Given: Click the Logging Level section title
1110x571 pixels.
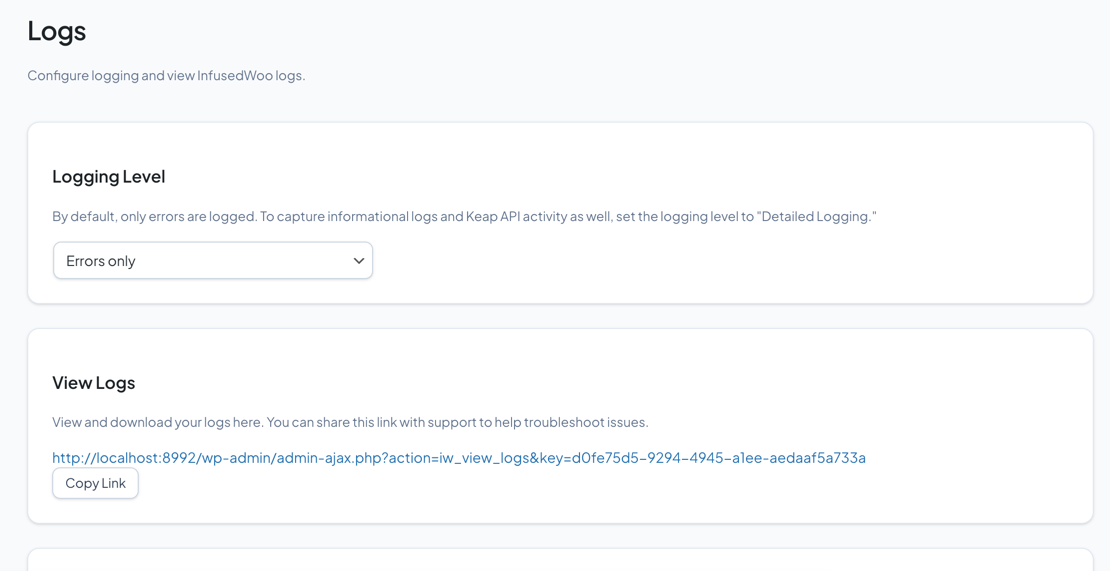Looking at the screenshot, I should pos(109,177).
